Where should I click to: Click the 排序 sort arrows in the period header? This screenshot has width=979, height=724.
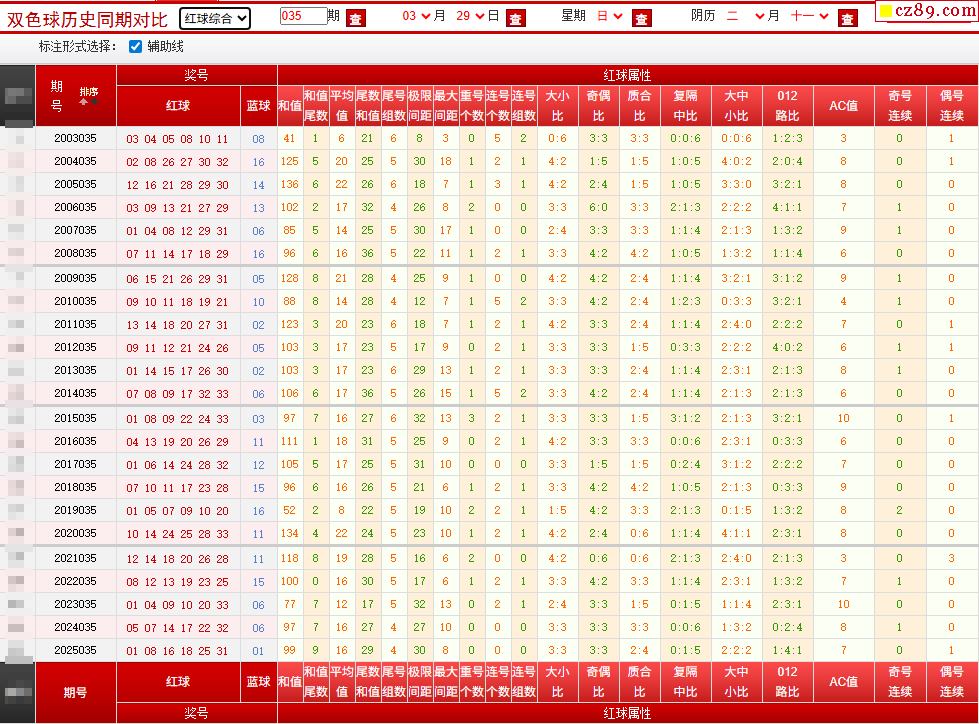[x=89, y=96]
